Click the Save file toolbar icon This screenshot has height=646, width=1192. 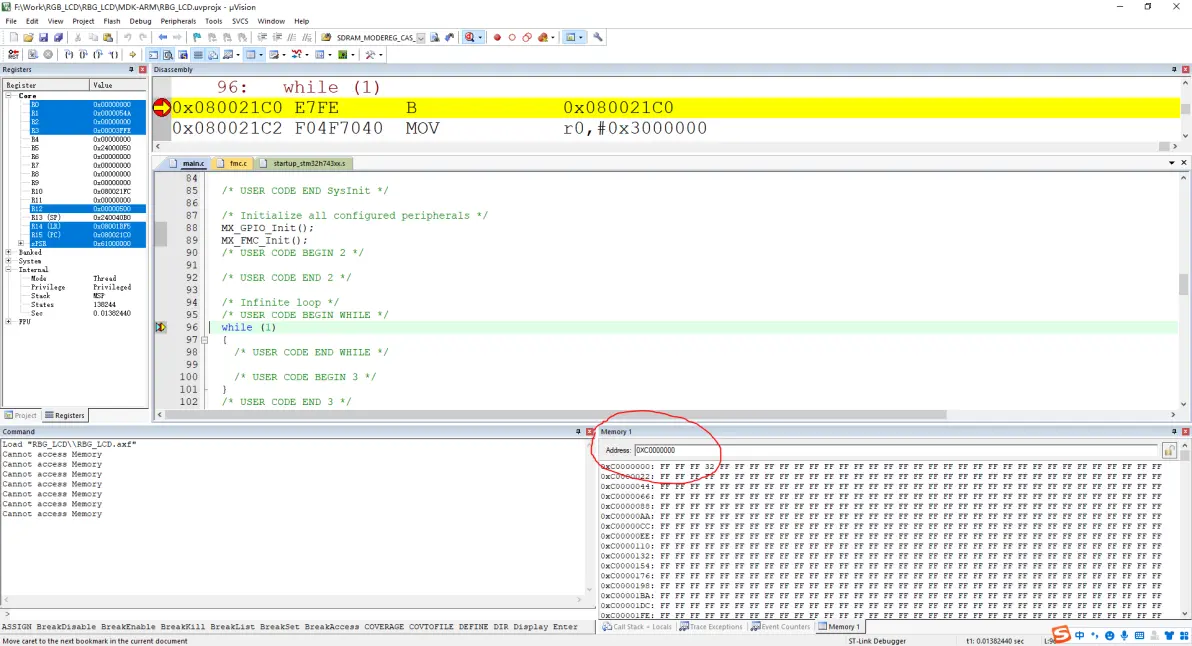(43, 37)
